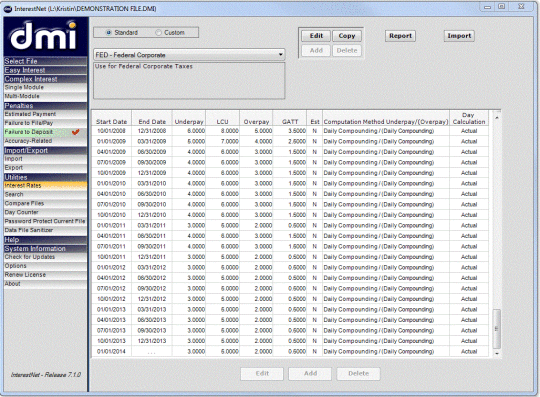Click the disabled top Delete button

coord(347,51)
